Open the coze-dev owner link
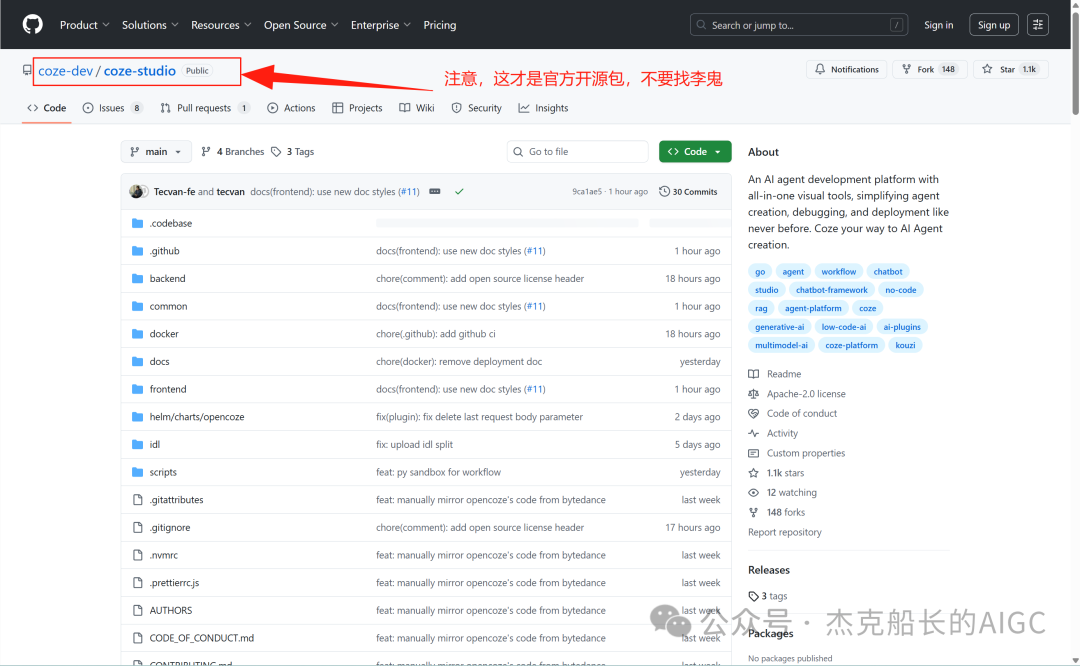1080x666 pixels. click(65, 71)
